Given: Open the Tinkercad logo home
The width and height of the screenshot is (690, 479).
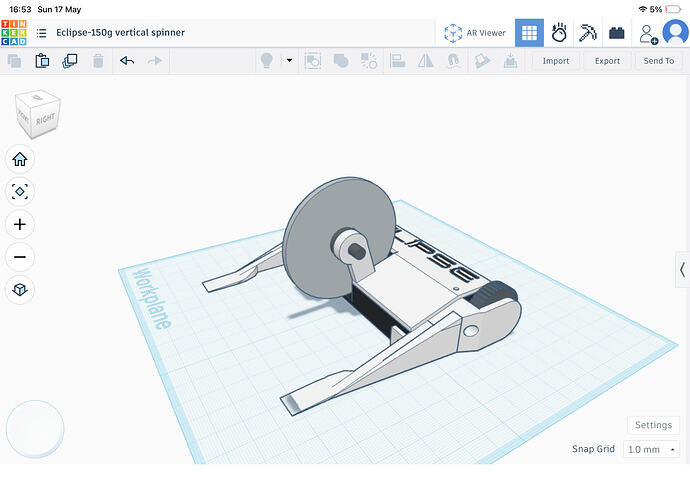Looking at the screenshot, I should [14, 33].
